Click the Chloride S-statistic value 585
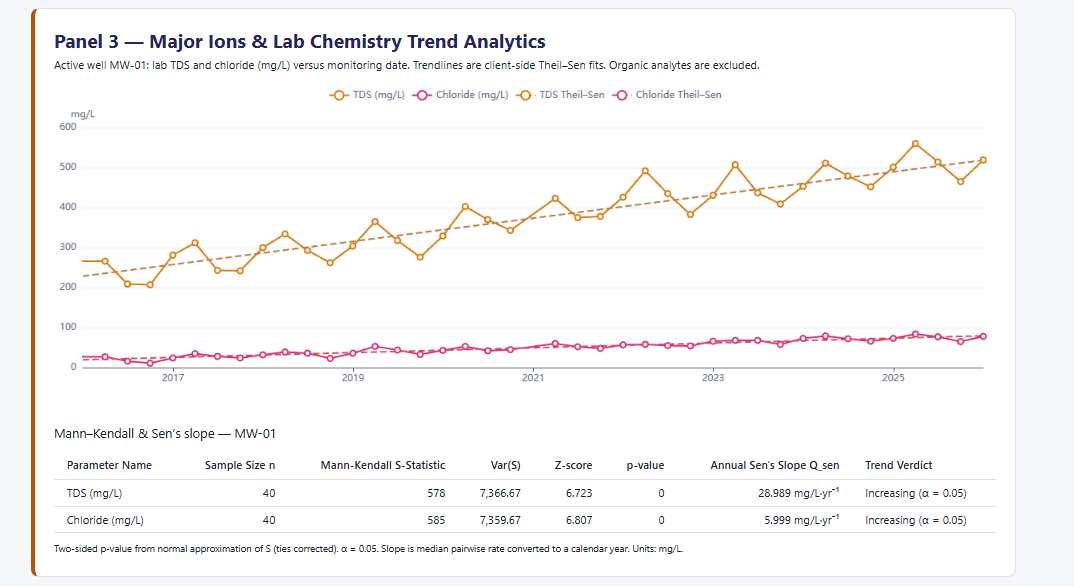 click(436, 520)
